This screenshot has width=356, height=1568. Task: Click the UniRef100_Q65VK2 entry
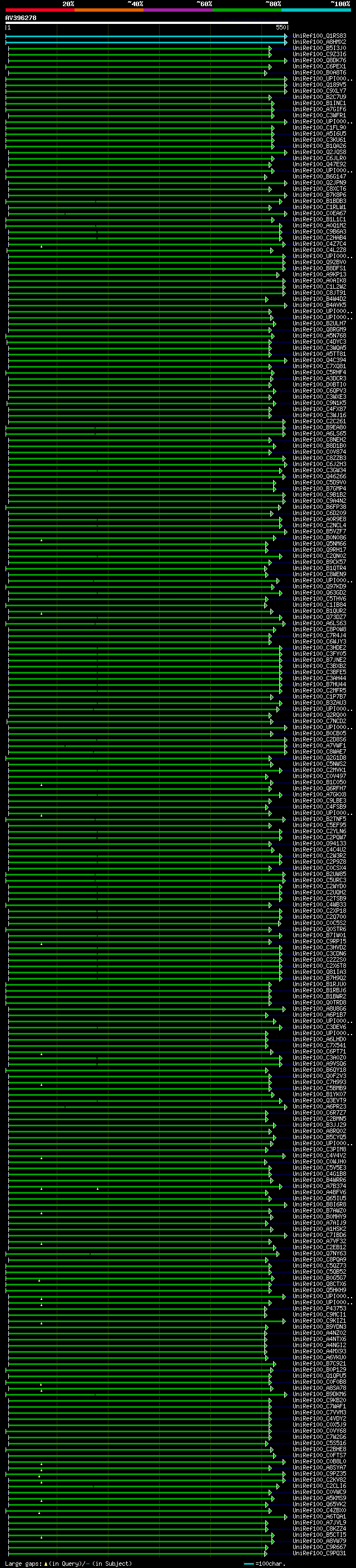(x=319, y=1504)
